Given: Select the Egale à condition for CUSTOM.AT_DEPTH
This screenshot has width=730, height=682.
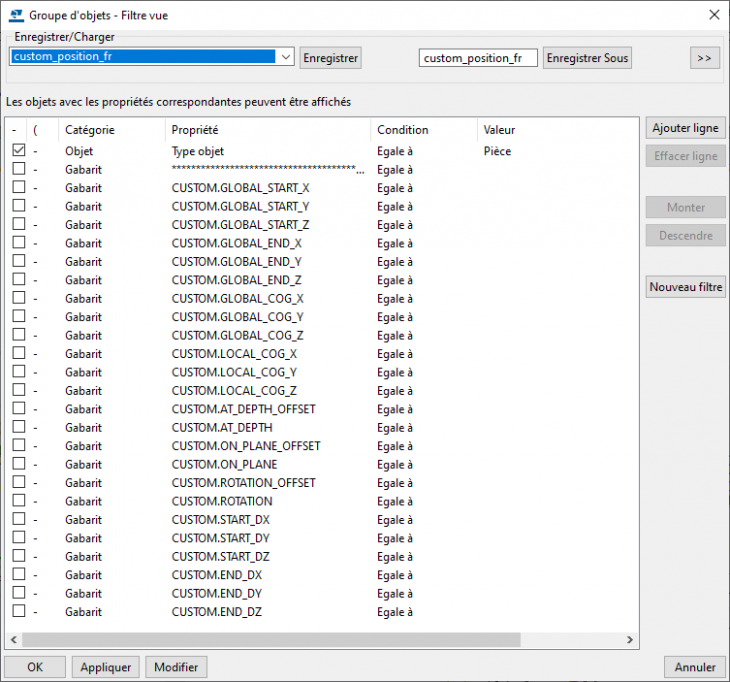Looking at the screenshot, I should pos(396,427).
